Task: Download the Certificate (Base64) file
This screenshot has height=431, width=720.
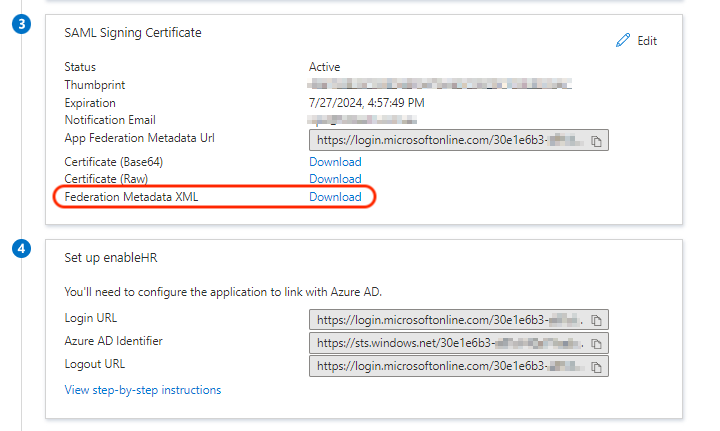Action: [335, 162]
